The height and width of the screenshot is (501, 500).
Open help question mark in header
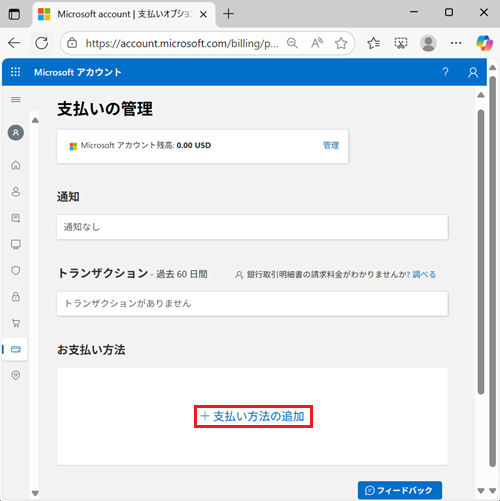pos(445,72)
